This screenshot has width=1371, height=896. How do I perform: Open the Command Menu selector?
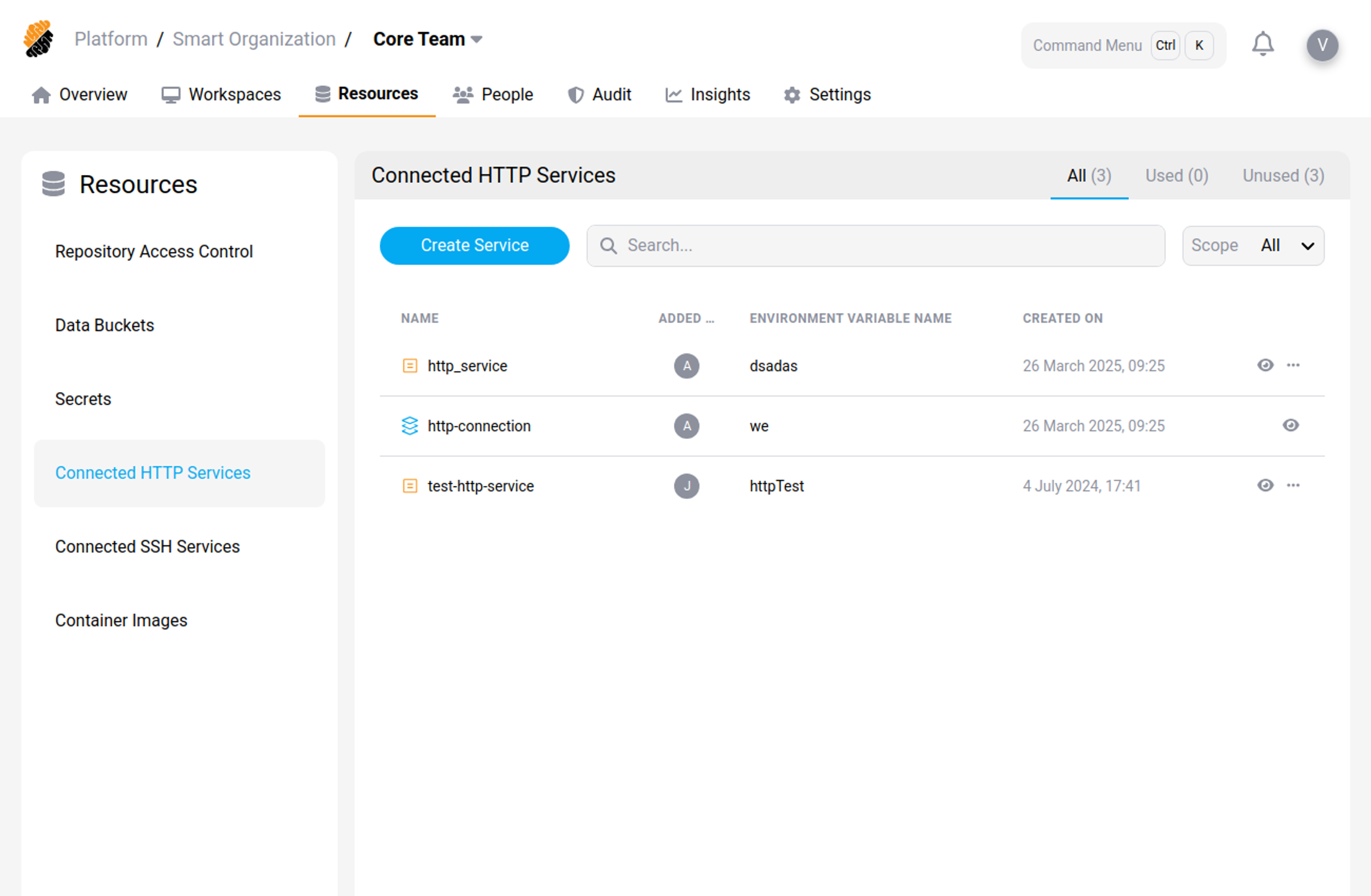point(1123,46)
